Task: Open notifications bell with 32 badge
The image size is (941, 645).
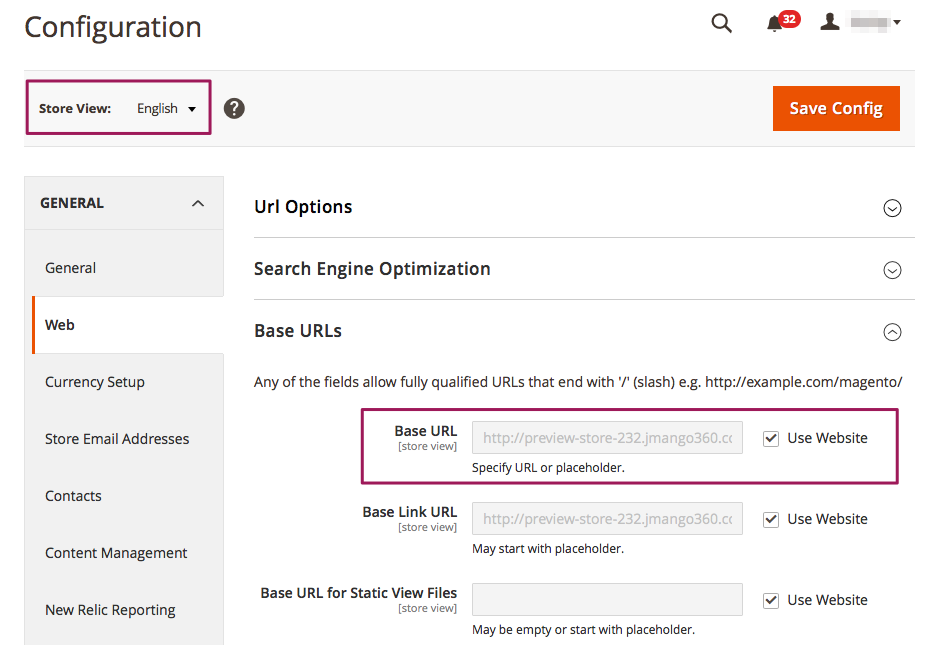Action: (775, 24)
